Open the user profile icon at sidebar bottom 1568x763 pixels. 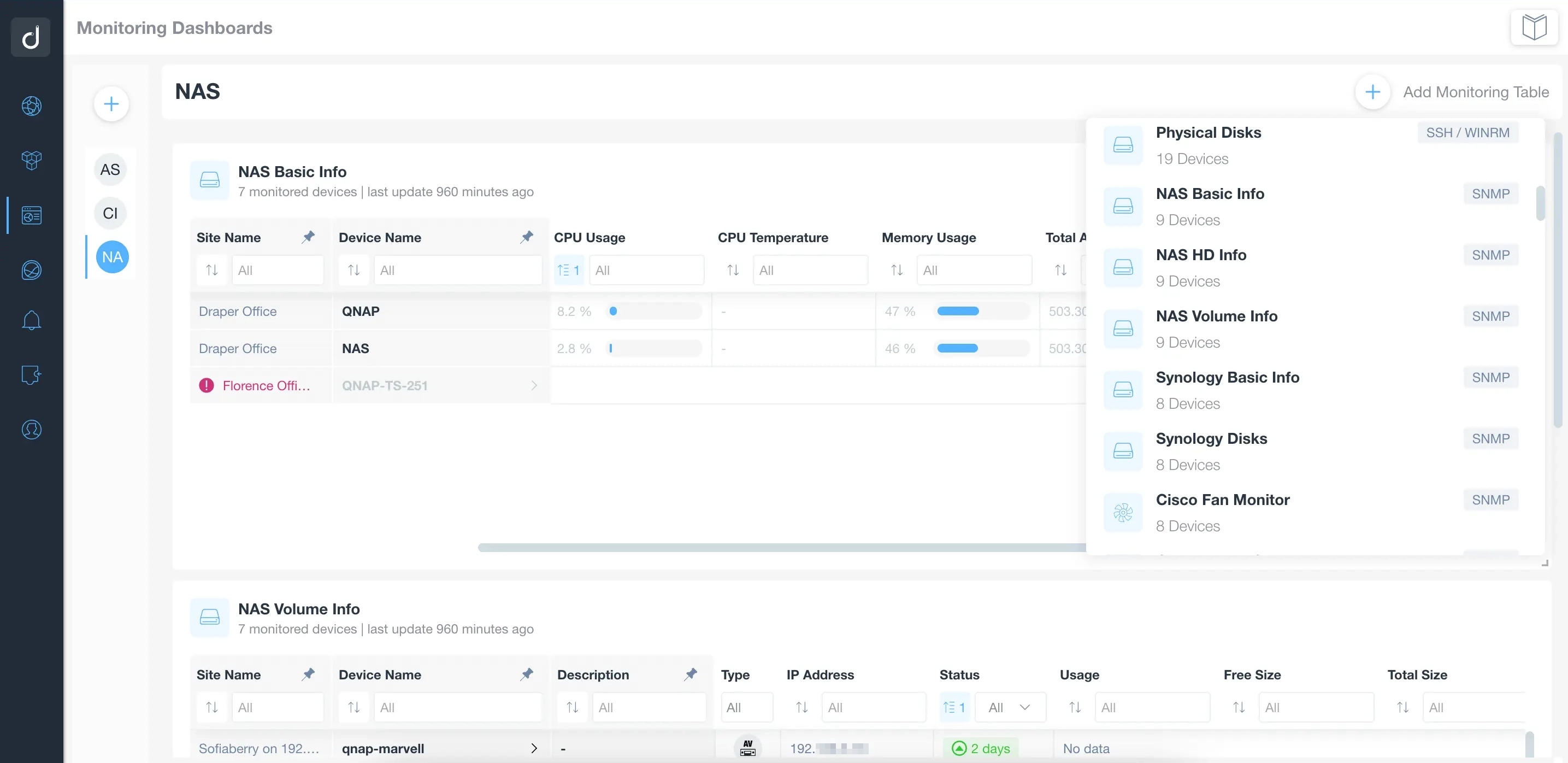pos(31,429)
